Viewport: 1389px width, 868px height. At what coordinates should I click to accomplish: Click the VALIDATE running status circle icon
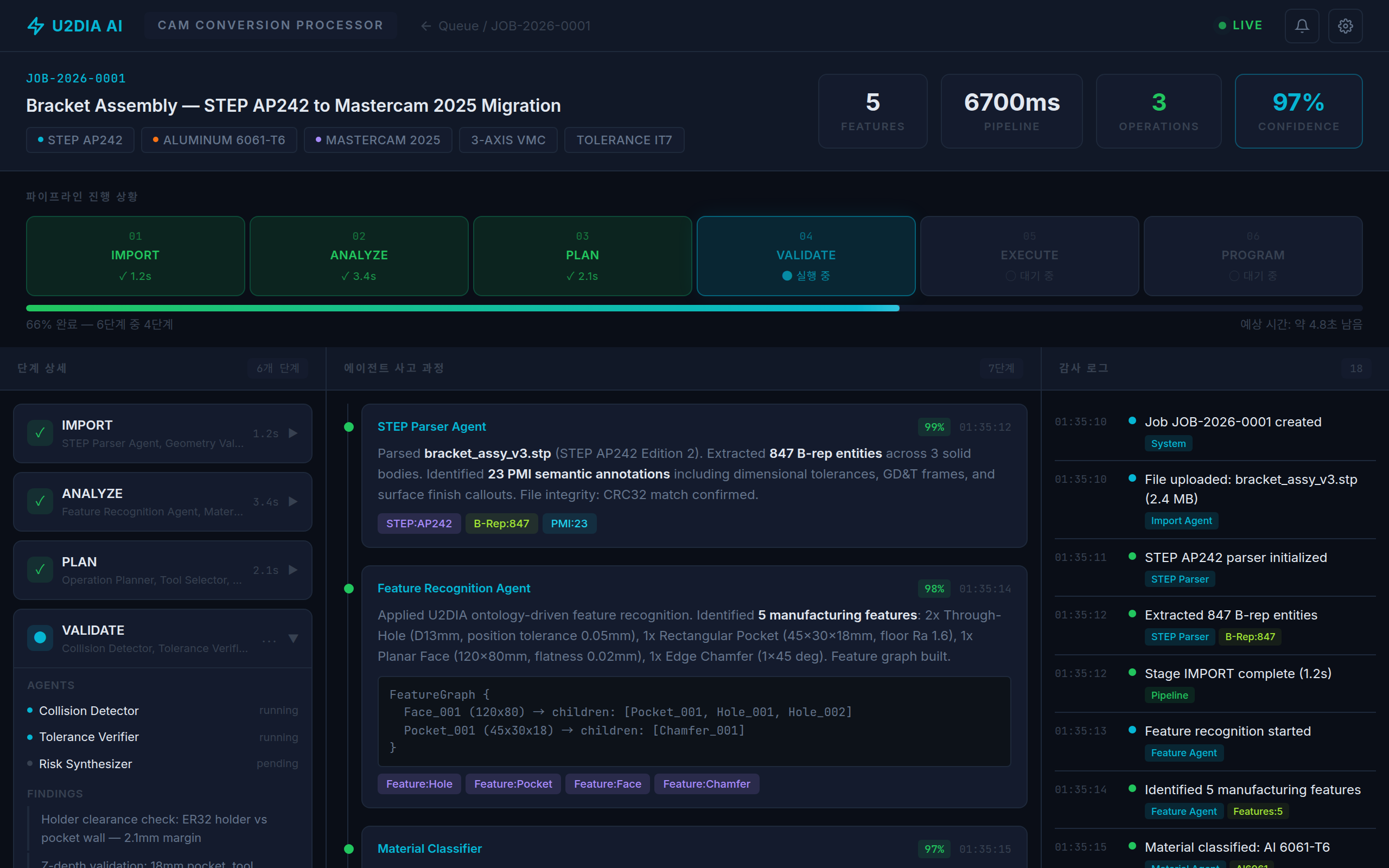(x=40, y=638)
